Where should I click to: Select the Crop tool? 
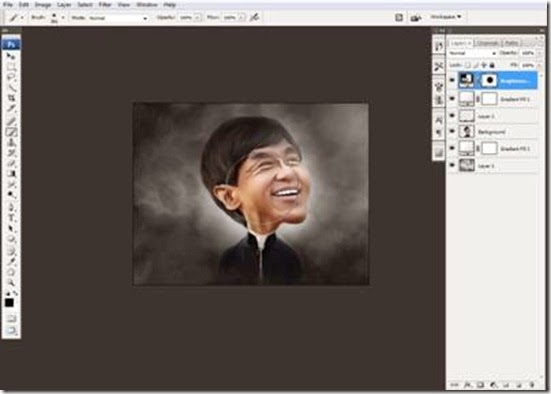(11, 97)
